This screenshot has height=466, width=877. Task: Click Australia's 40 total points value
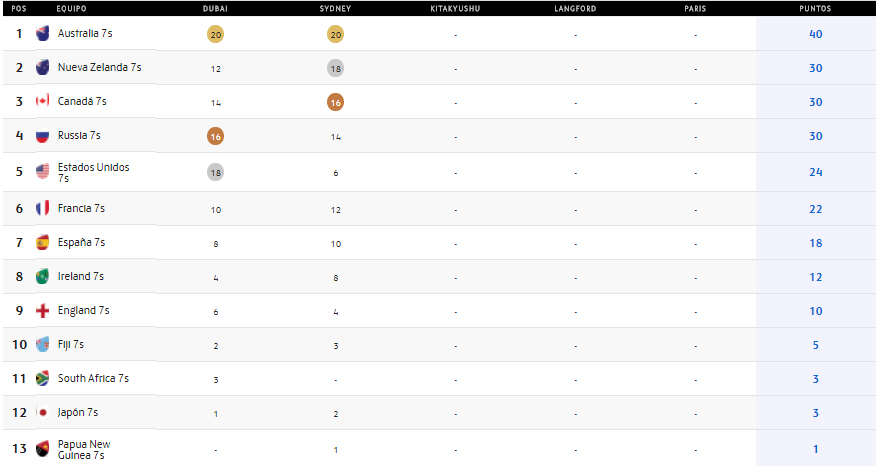click(x=815, y=34)
